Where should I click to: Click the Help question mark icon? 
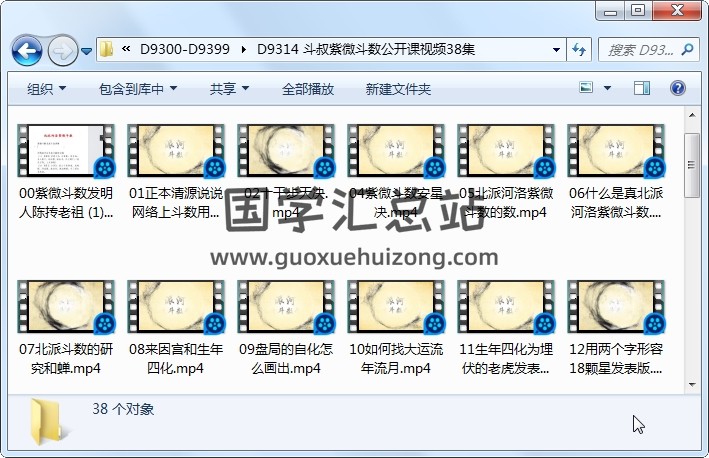pyautogui.click(x=677, y=88)
